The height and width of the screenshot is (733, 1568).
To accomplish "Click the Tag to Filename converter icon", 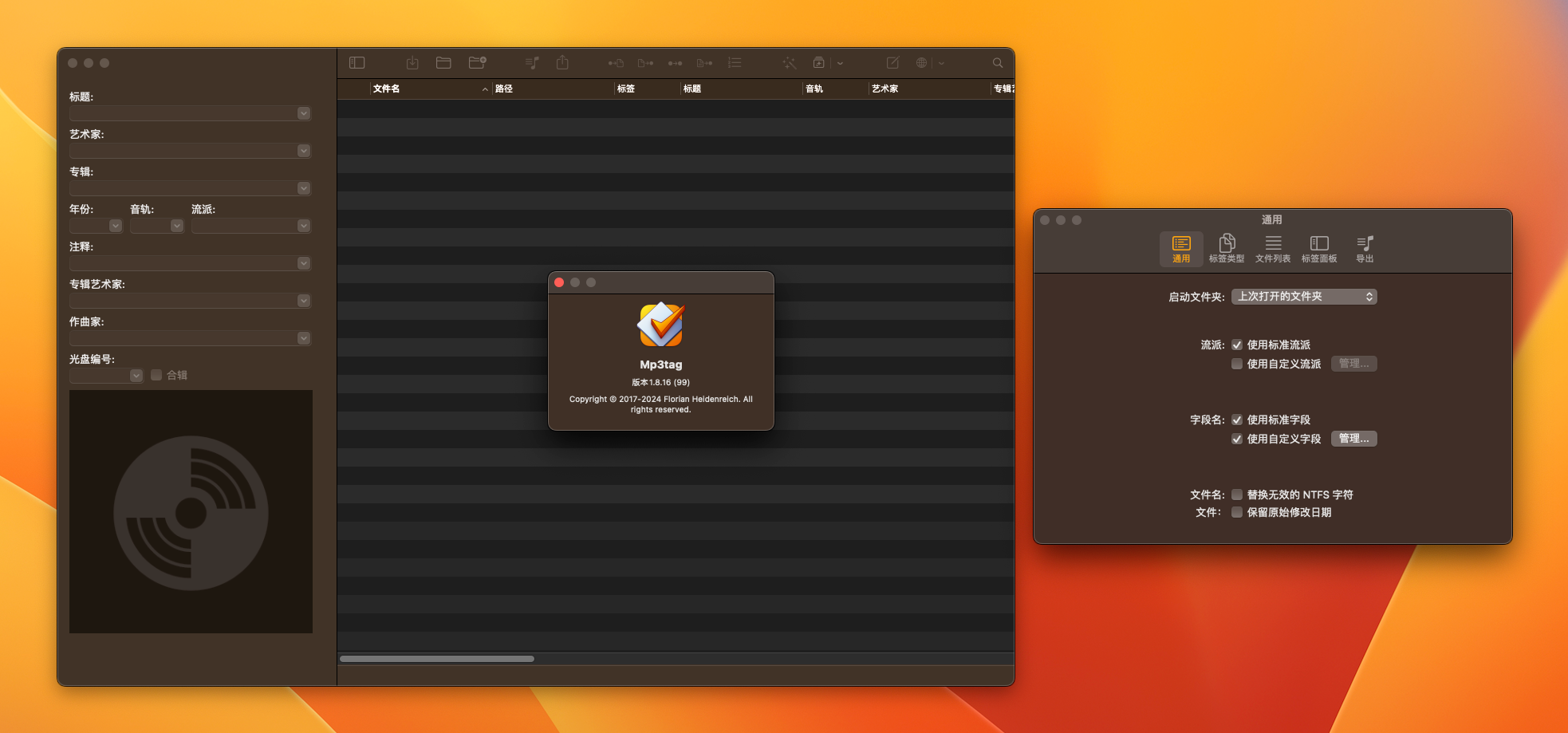I will coord(616,63).
